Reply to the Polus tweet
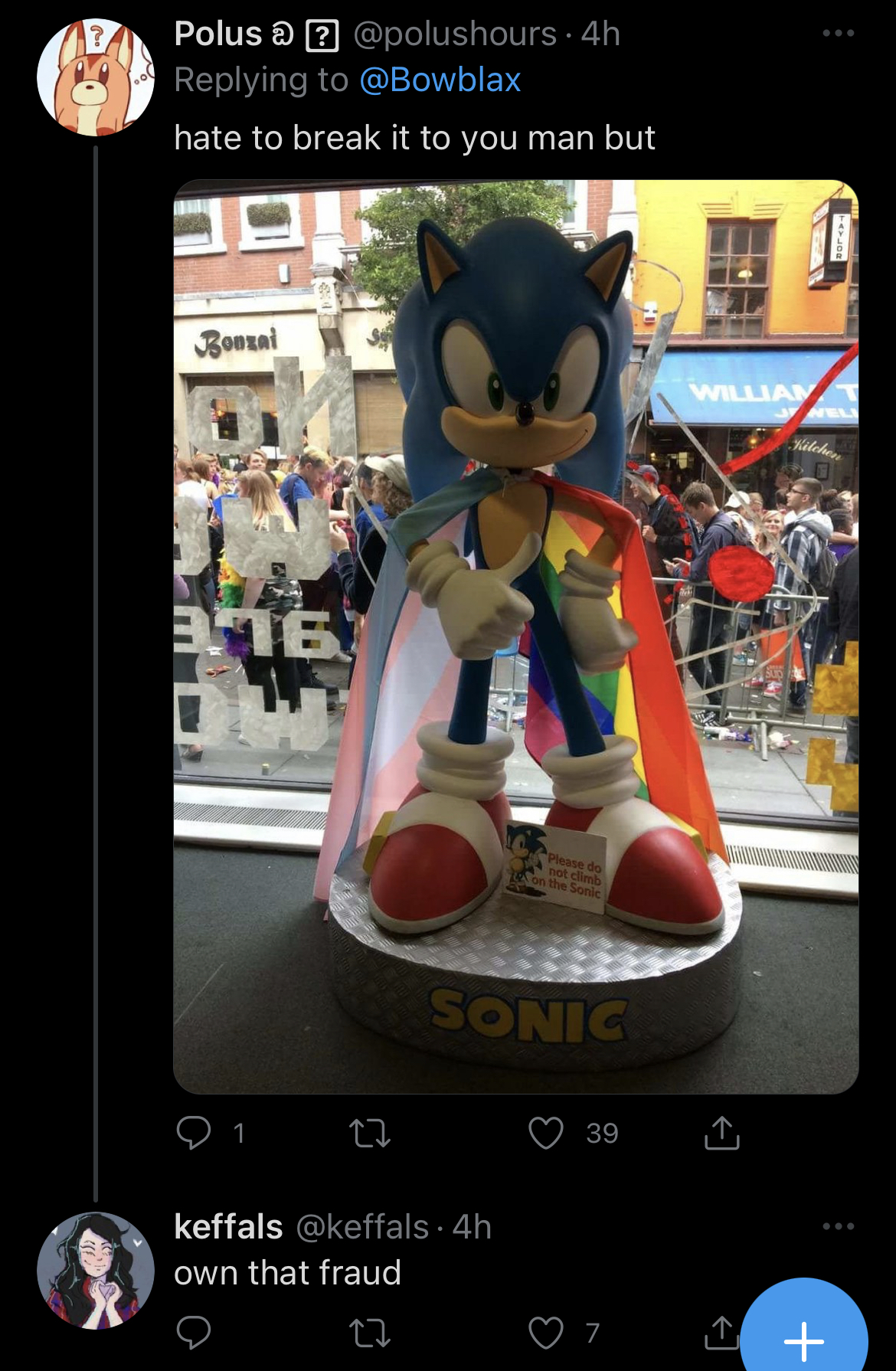896x1371 pixels. (193, 1133)
